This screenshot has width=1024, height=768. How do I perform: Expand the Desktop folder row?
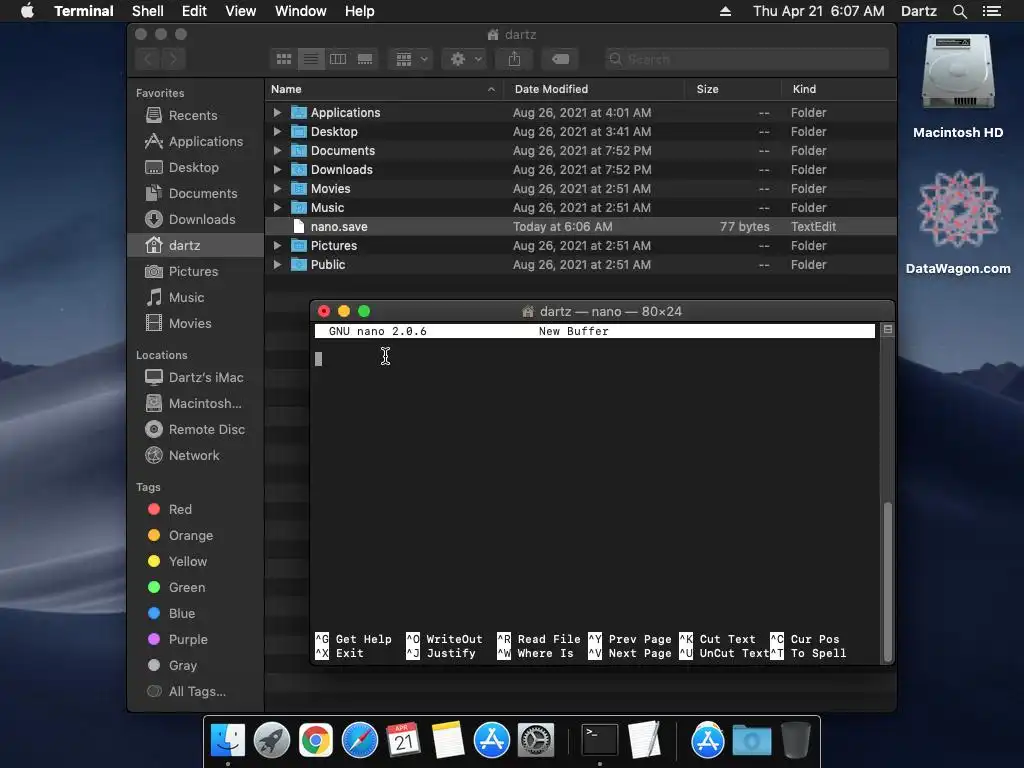(277, 131)
